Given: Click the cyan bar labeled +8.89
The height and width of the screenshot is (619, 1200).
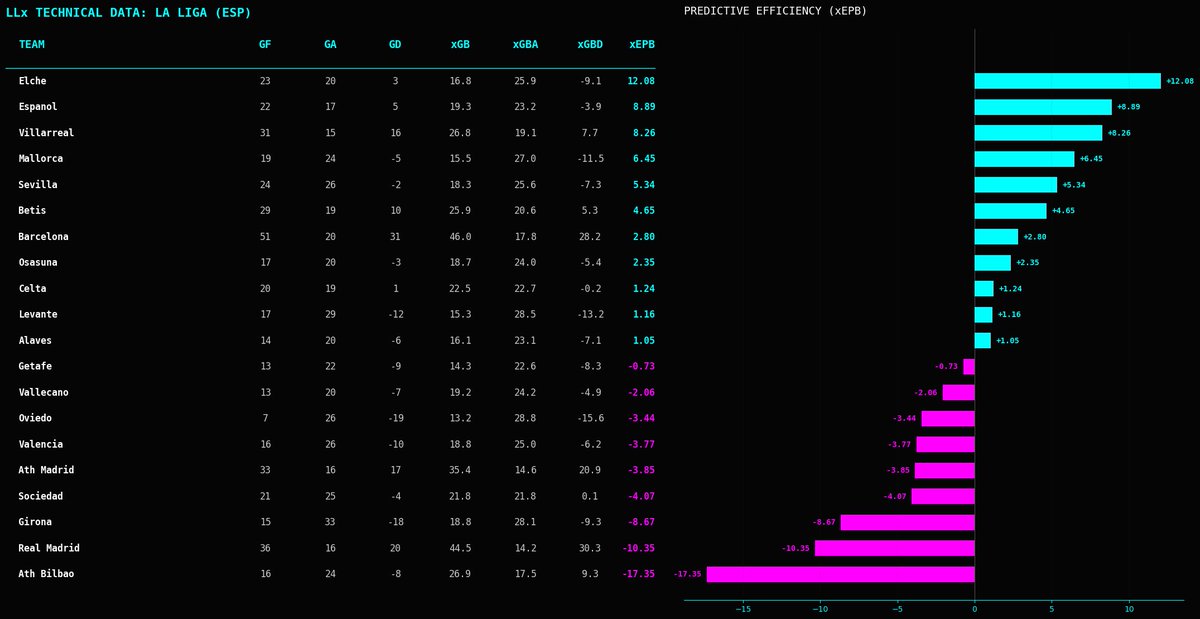Looking at the screenshot, I should coord(1043,107).
